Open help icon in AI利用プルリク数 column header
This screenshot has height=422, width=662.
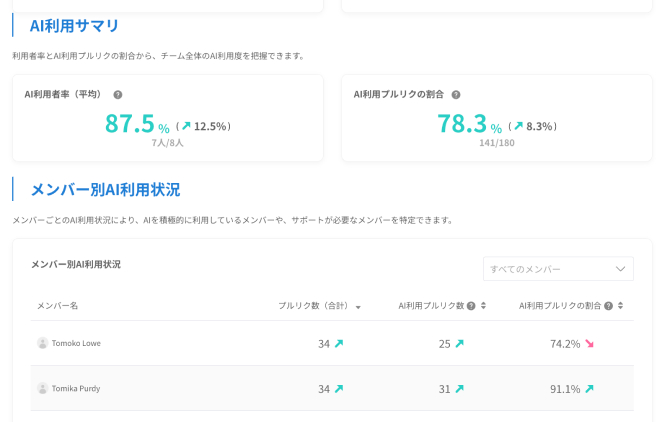tap(471, 306)
